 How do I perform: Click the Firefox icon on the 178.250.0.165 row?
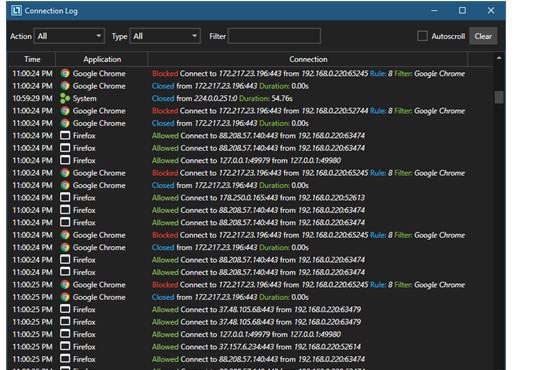tap(65, 197)
